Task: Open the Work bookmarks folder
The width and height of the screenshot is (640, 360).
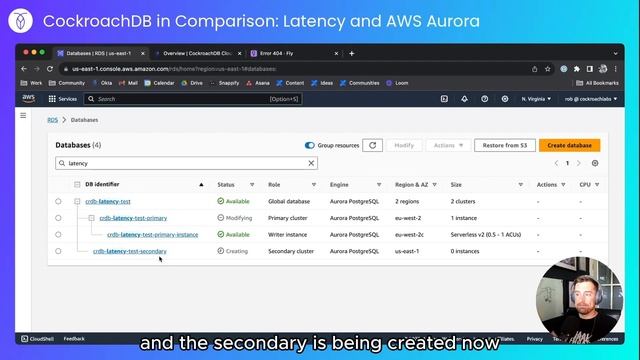Action: [x=31, y=83]
